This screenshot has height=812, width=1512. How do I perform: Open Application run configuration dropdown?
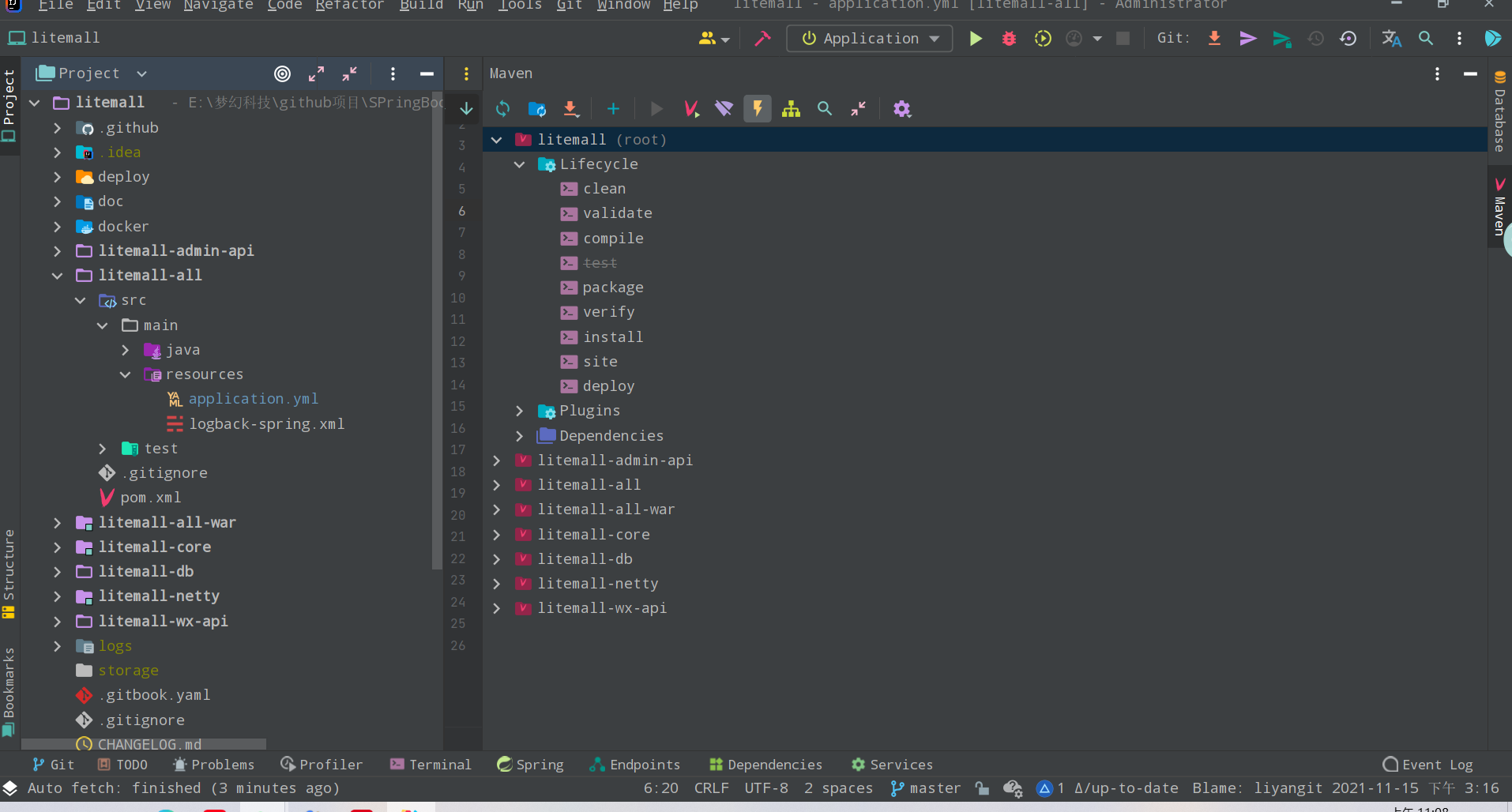[x=870, y=38]
